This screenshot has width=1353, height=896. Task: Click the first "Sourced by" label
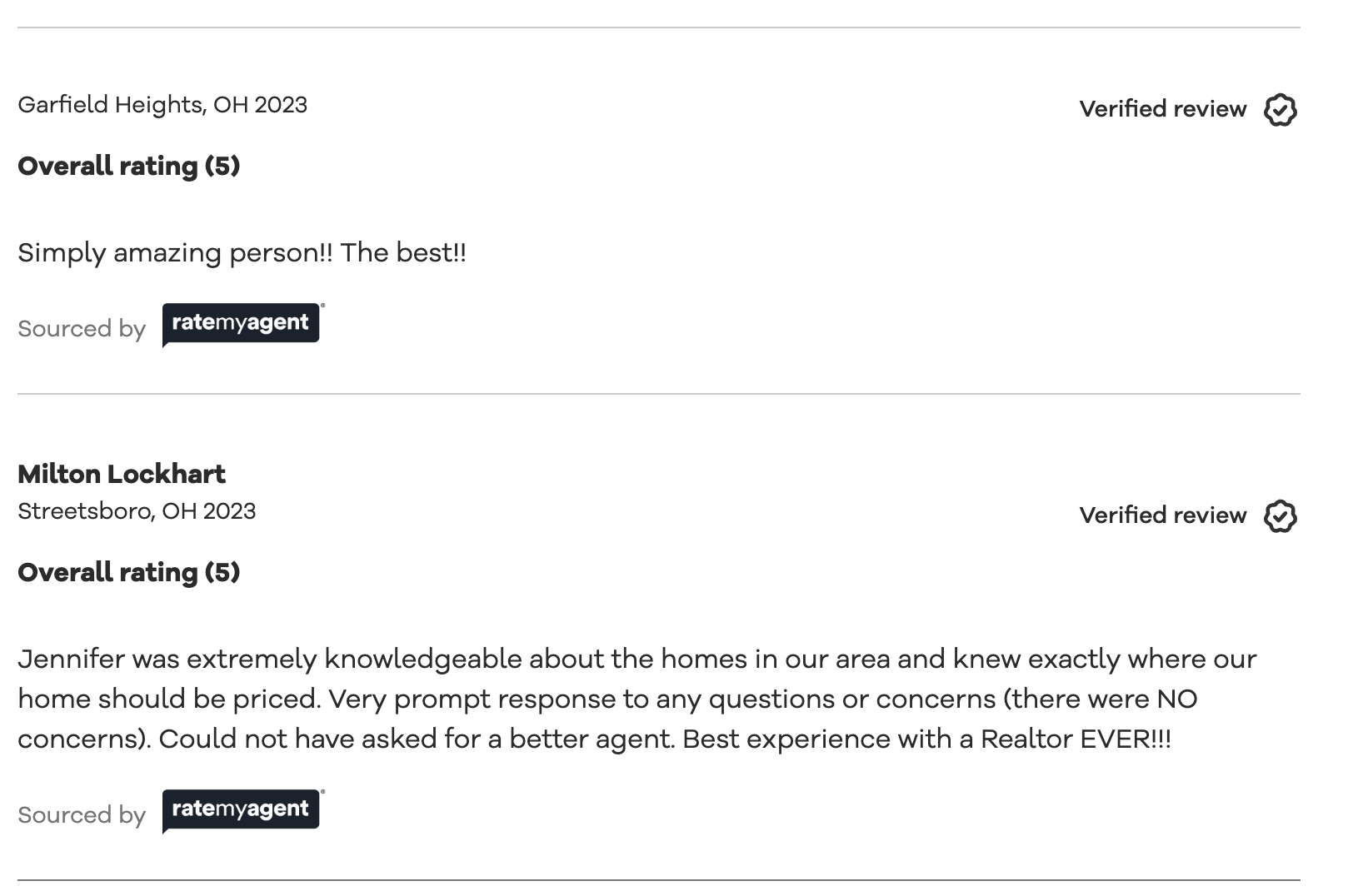(x=82, y=329)
